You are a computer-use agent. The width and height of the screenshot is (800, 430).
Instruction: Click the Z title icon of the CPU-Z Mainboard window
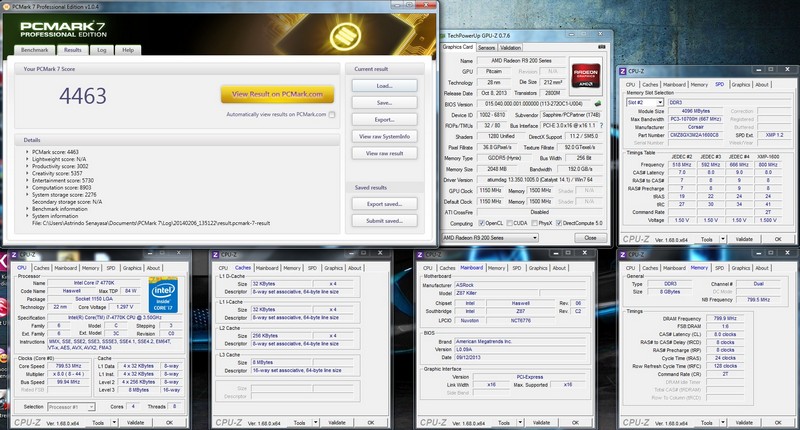click(x=420, y=255)
